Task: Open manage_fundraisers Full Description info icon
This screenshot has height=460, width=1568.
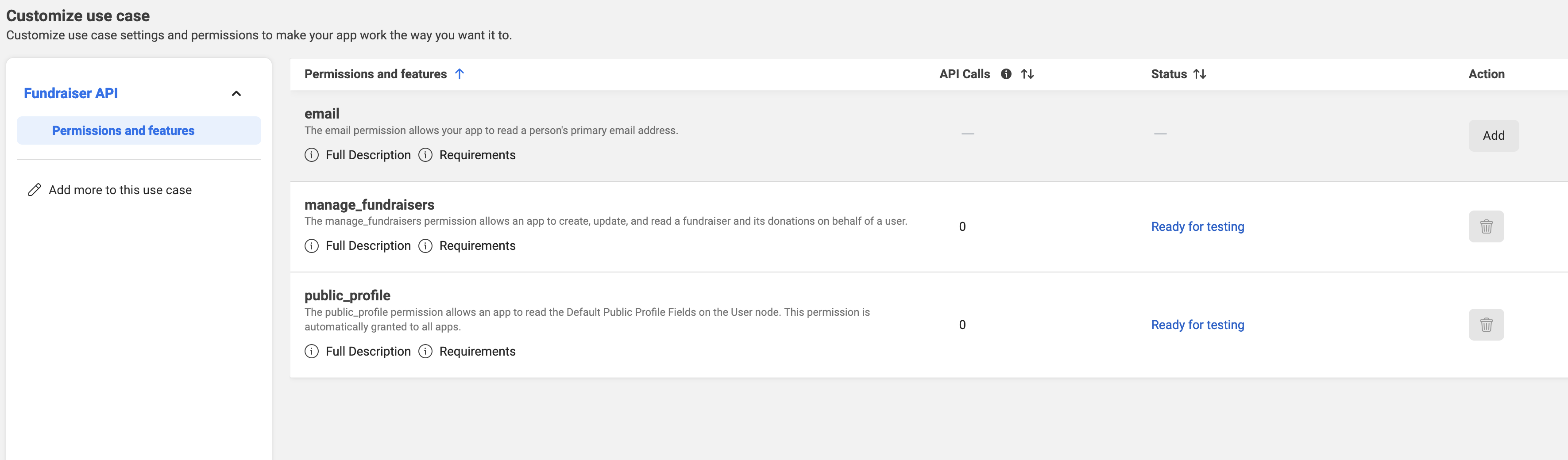Action: tap(312, 246)
